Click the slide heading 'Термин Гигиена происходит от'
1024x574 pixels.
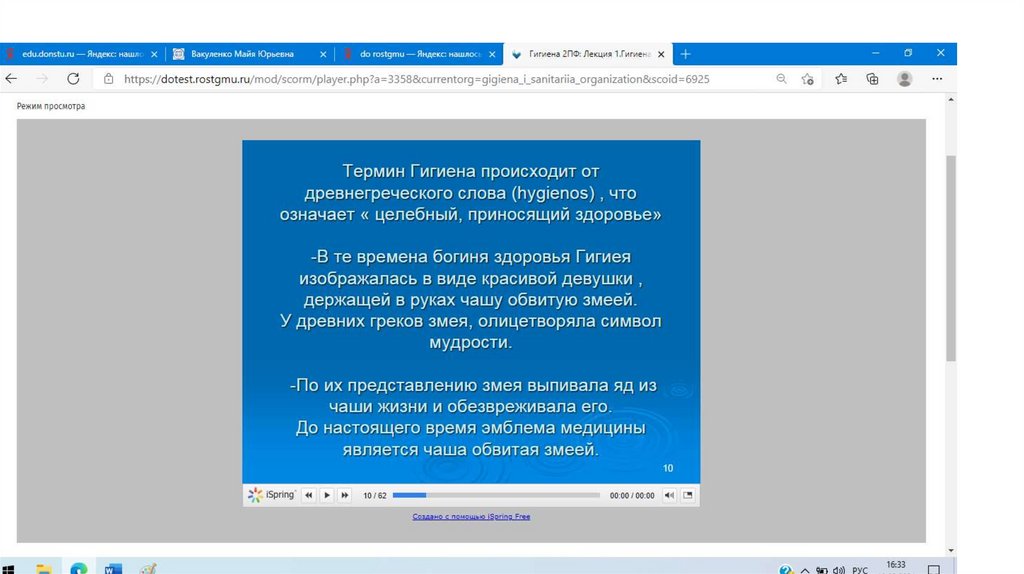click(470, 171)
